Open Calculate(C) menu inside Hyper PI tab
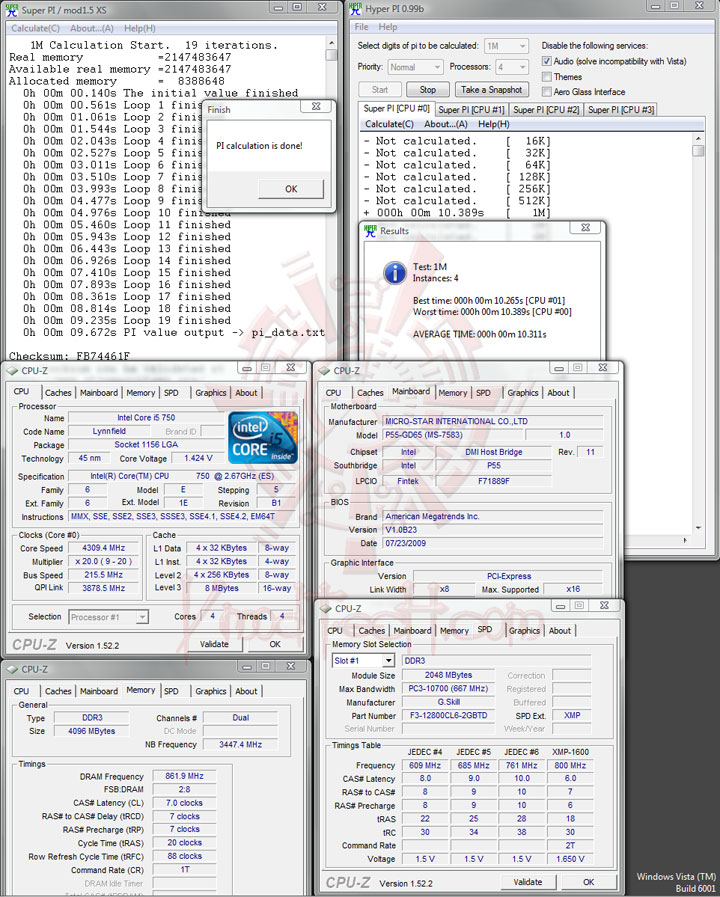This screenshot has height=897, width=720. click(389, 124)
